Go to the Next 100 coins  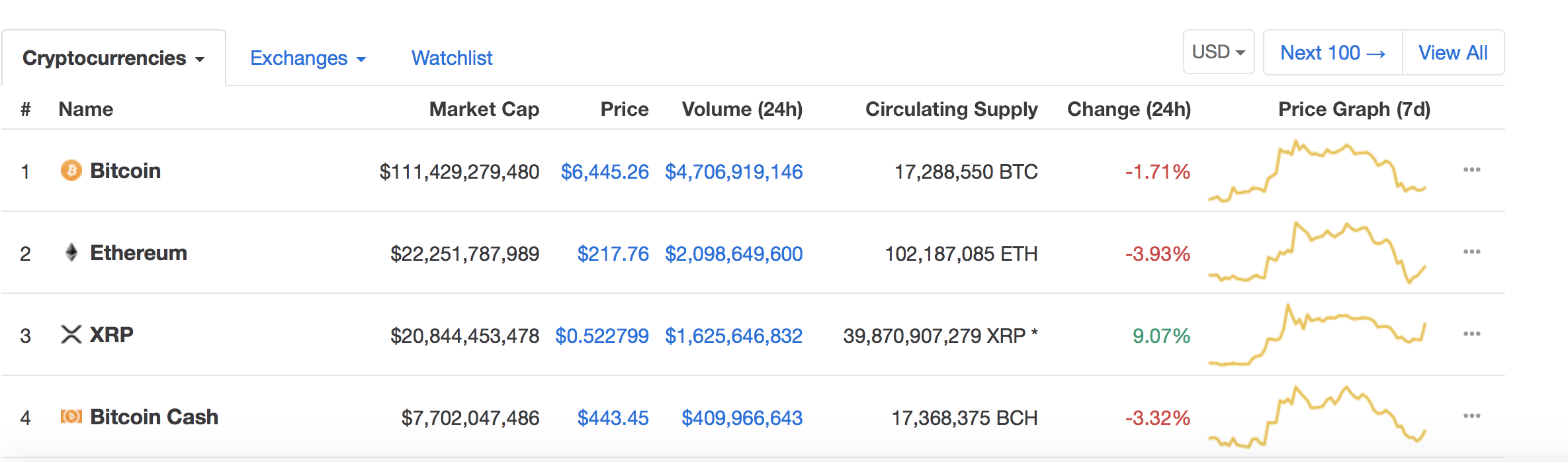tap(1333, 52)
